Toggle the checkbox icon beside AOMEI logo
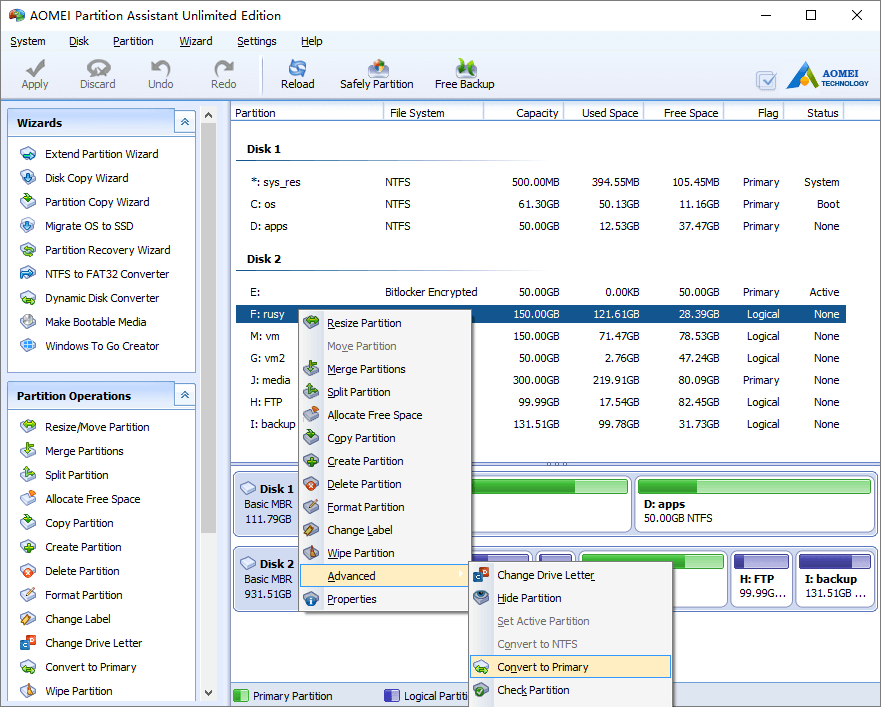Viewport: 881px width, 707px height. click(766, 81)
